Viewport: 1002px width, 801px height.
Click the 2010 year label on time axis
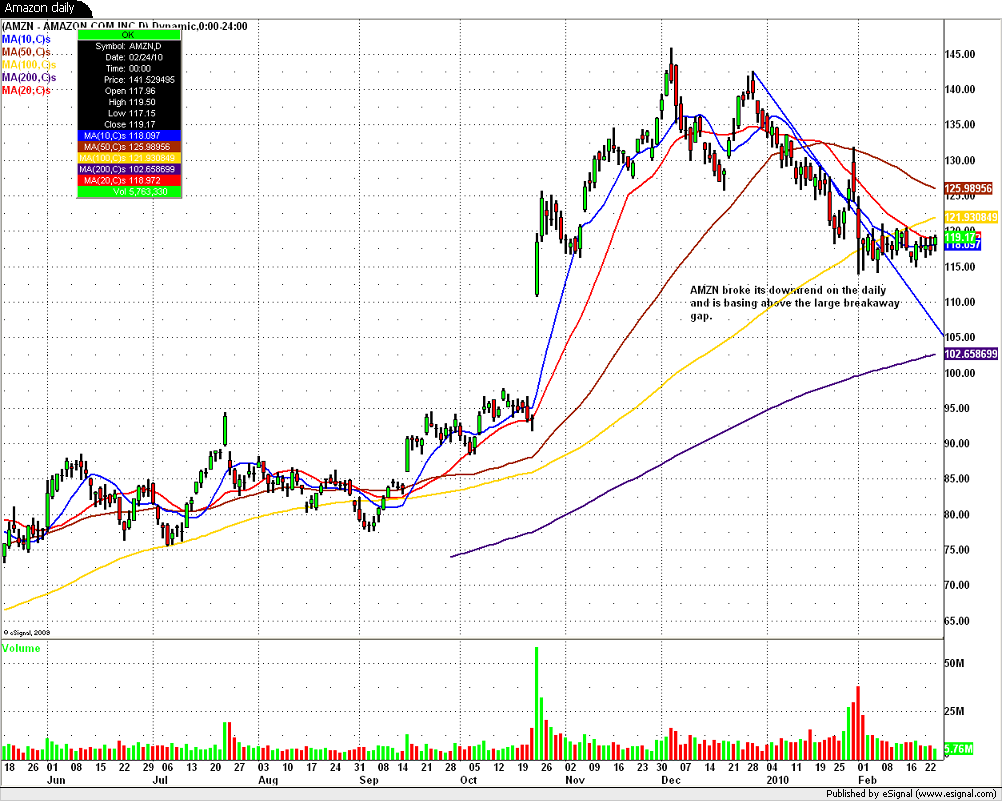tap(778, 781)
